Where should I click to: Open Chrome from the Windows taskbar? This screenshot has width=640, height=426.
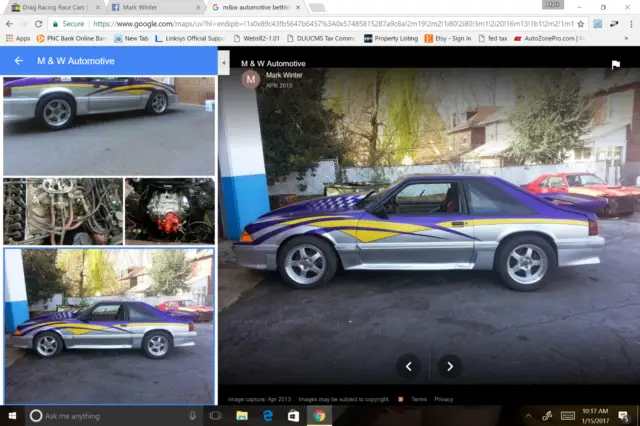coord(319,415)
